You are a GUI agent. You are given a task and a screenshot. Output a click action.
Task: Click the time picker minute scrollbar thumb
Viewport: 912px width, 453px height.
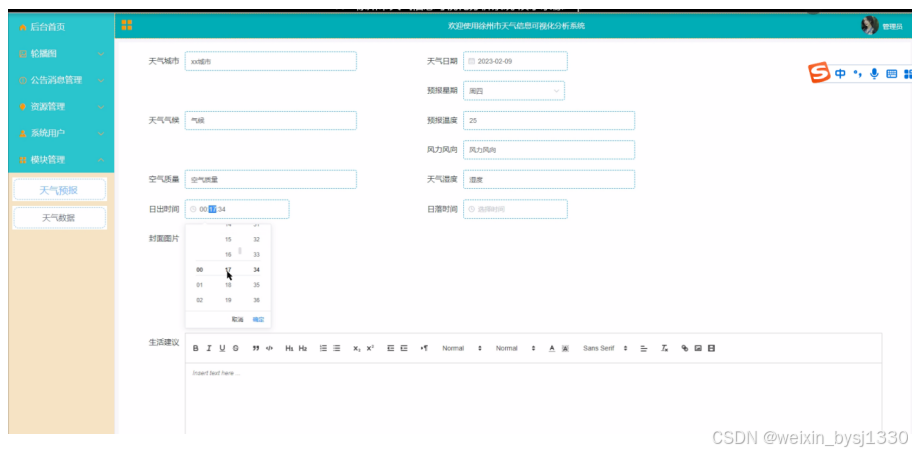point(240,251)
